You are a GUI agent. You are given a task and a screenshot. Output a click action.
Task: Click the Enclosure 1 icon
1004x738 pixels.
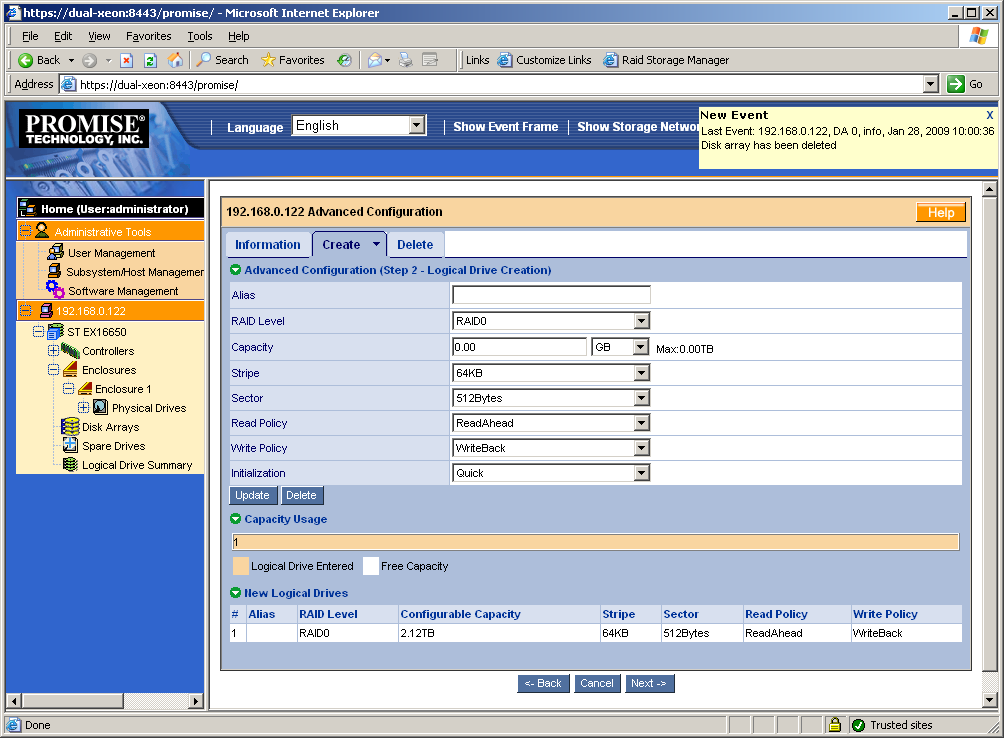coord(85,389)
